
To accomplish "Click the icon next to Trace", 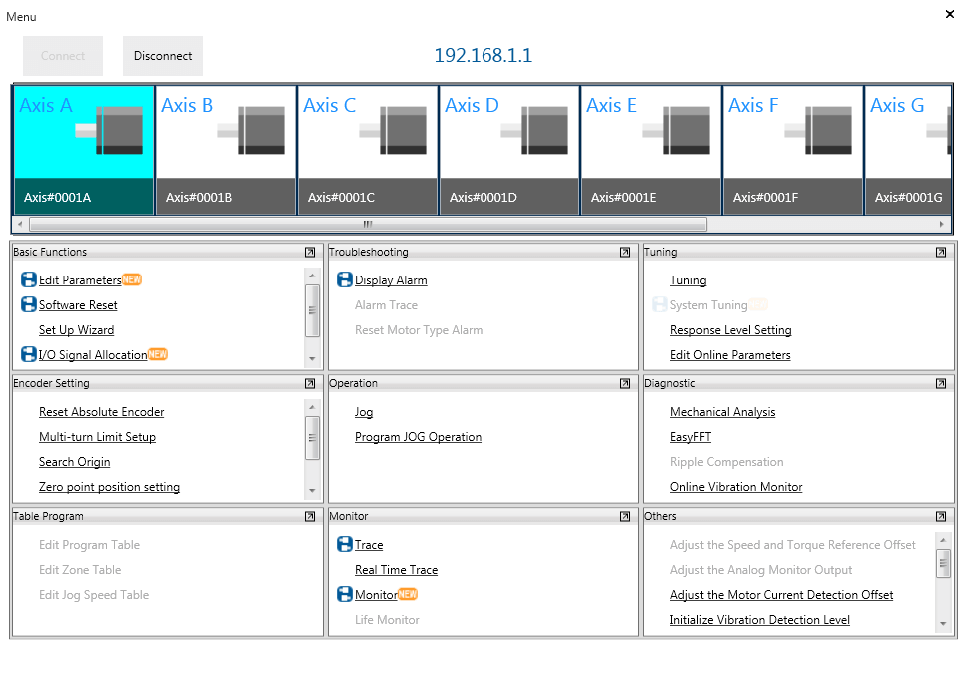I will pyautogui.click(x=345, y=545).
